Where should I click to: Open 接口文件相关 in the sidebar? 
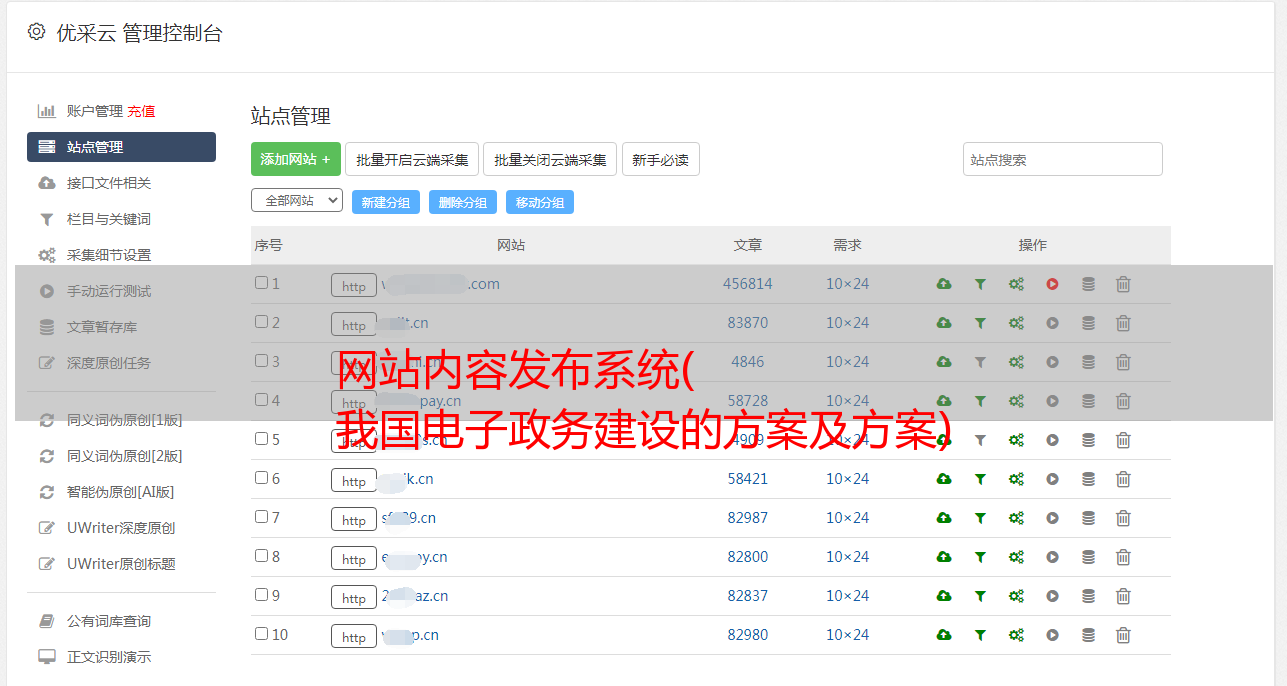pos(109,183)
